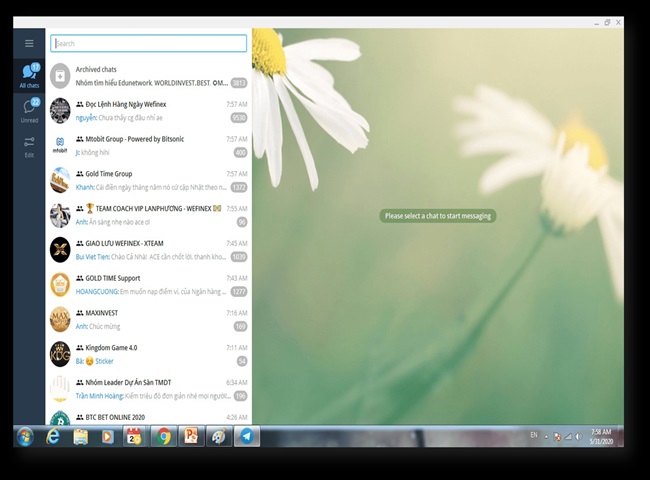The height and width of the screenshot is (480, 650).
Task: Open Đọc Lệnh Hàng Ngày Wefinex chat avatar
Action: coord(60,111)
